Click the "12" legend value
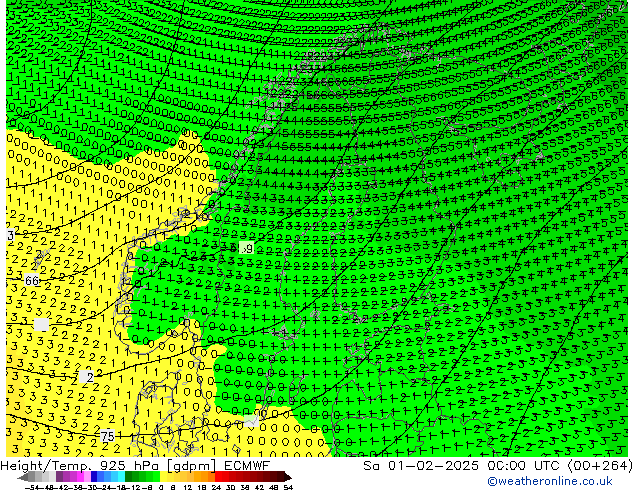 coord(187,487)
